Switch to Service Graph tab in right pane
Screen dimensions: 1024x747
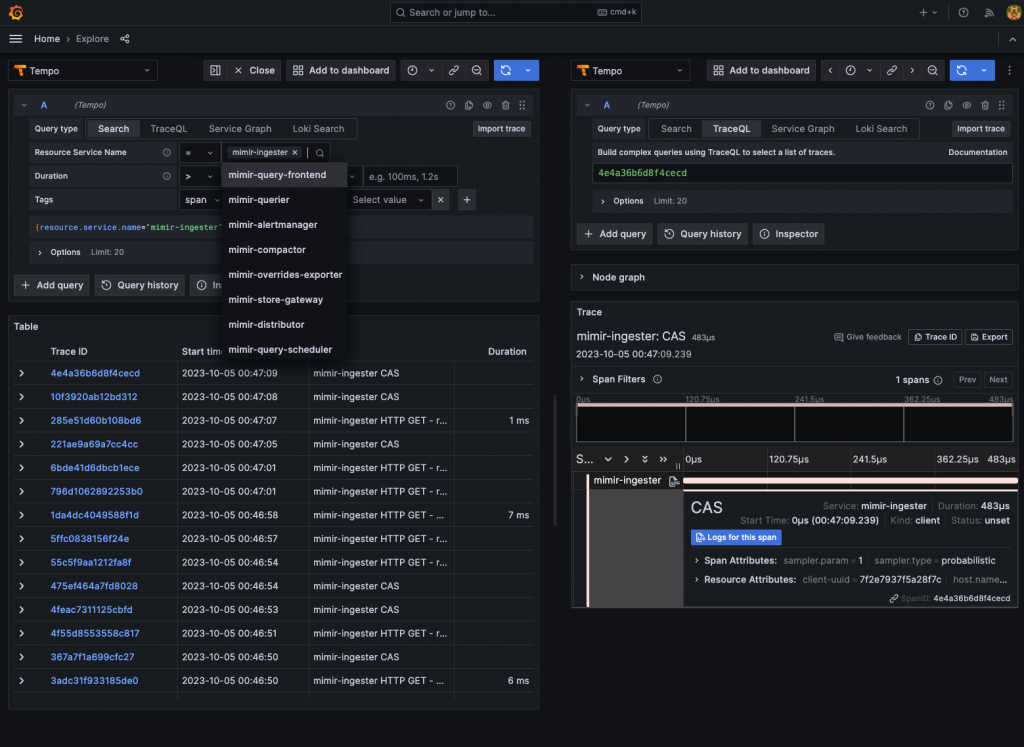[802, 129]
